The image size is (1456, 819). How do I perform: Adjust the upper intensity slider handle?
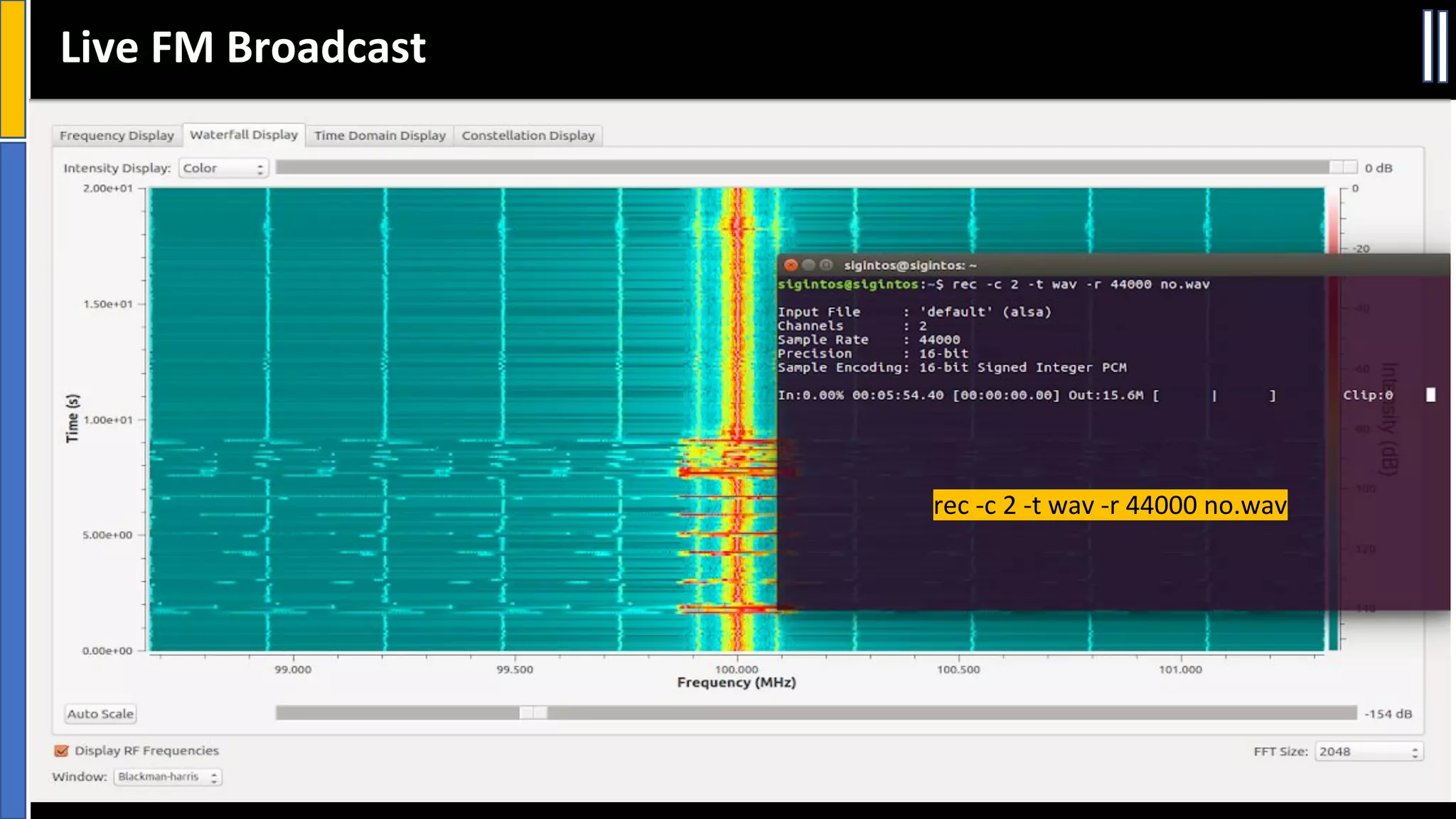(1343, 166)
